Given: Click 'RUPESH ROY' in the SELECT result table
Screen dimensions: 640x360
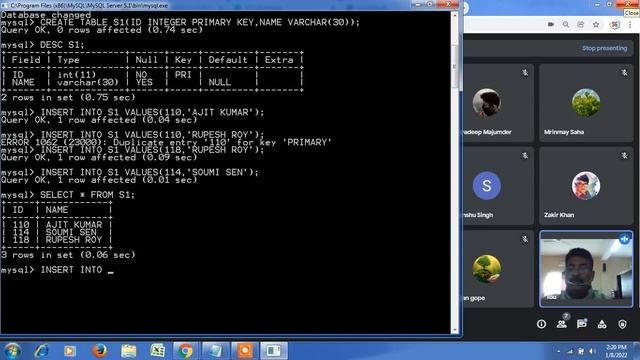Looking at the screenshot, I should click(74, 240).
